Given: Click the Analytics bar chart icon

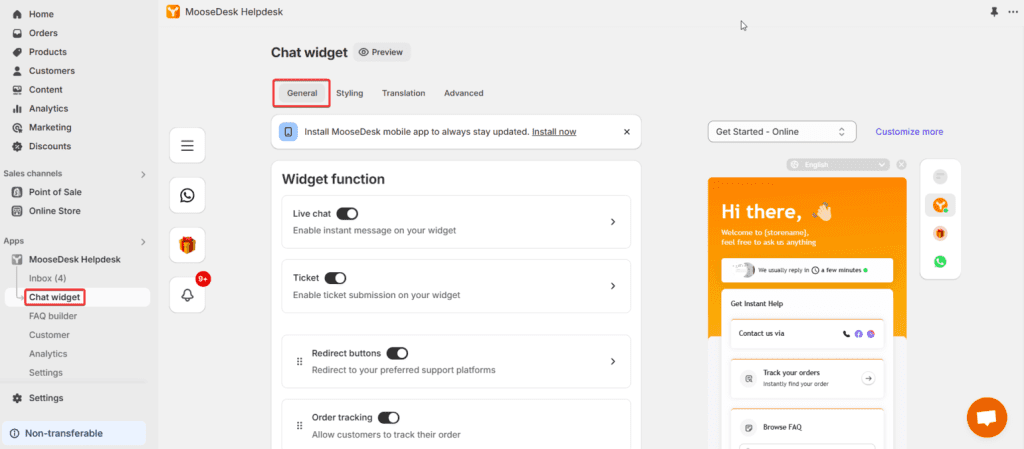Looking at the screenshot, I should [x=17, y=109].
